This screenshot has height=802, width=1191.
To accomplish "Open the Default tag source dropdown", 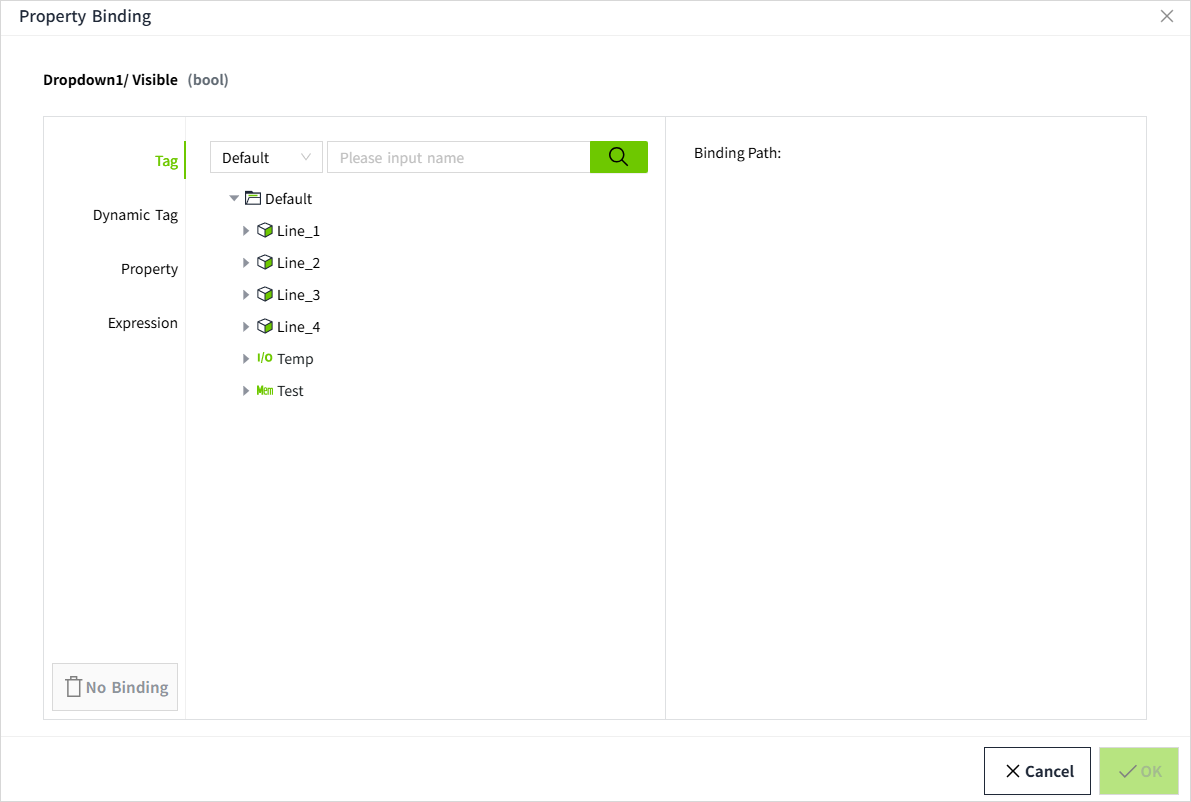I will 266,158.
